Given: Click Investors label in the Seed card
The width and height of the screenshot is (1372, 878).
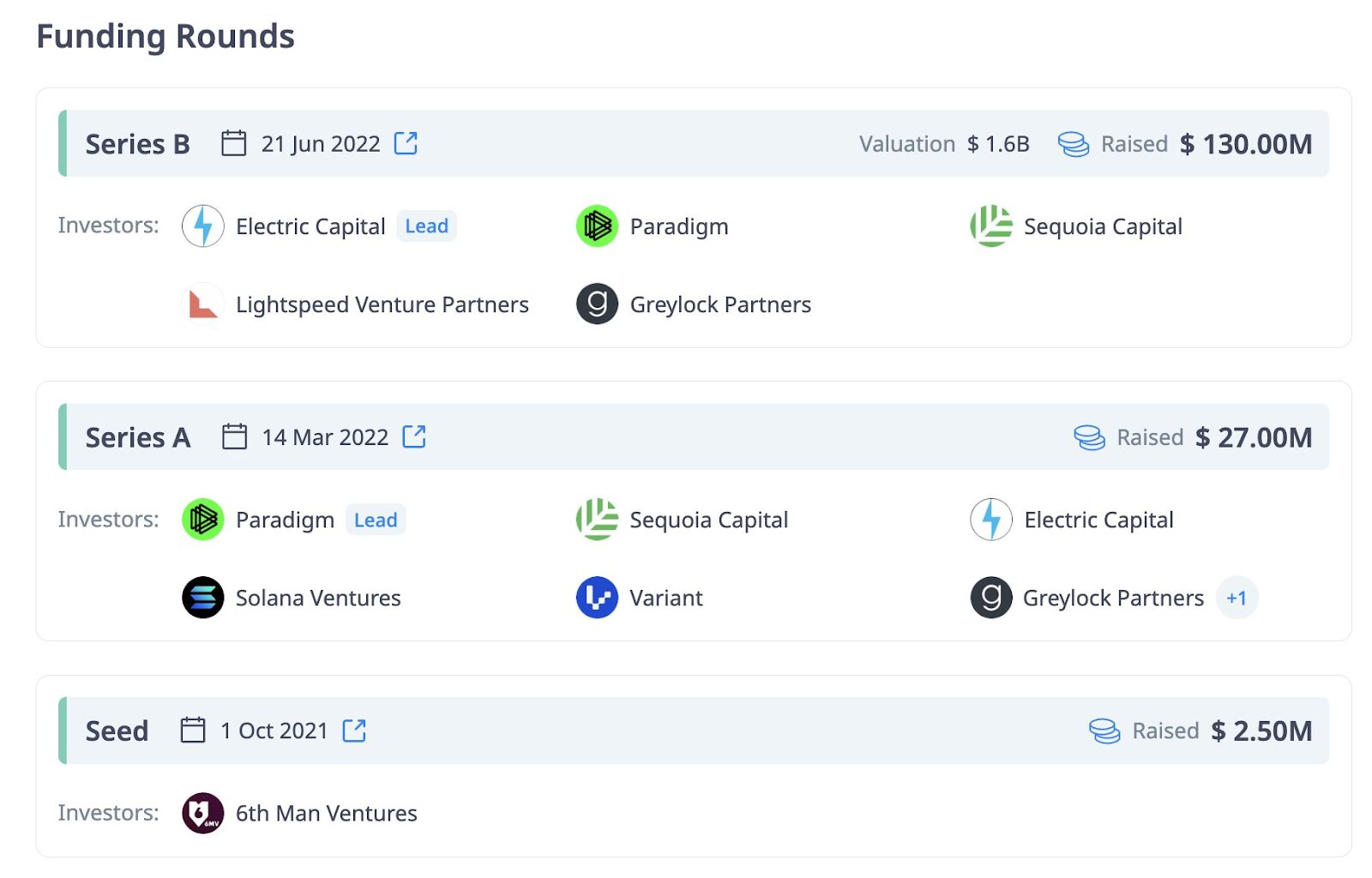Looking at the screenshot, I should click(109, 813).
